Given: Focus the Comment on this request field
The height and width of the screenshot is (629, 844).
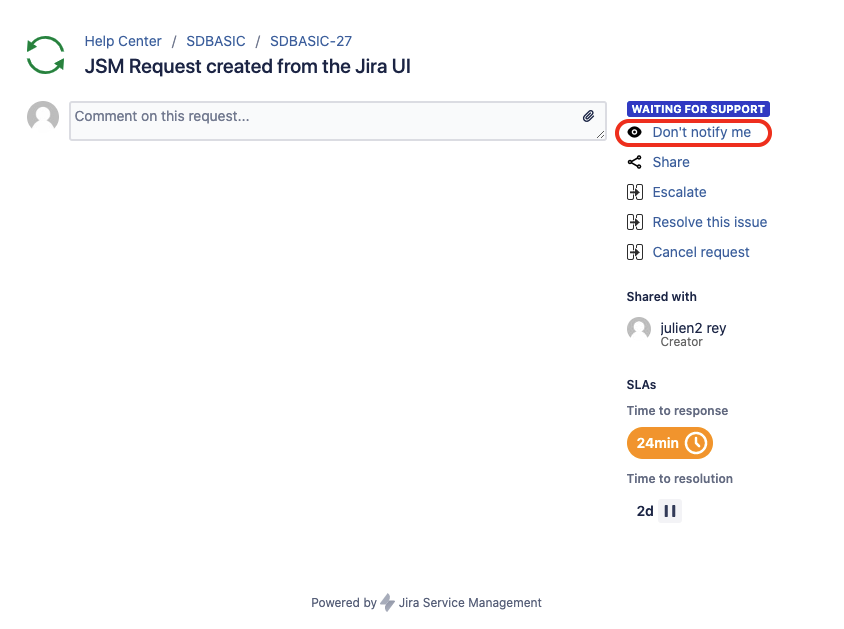Looking at the screenshot, I should pos(337,121).
